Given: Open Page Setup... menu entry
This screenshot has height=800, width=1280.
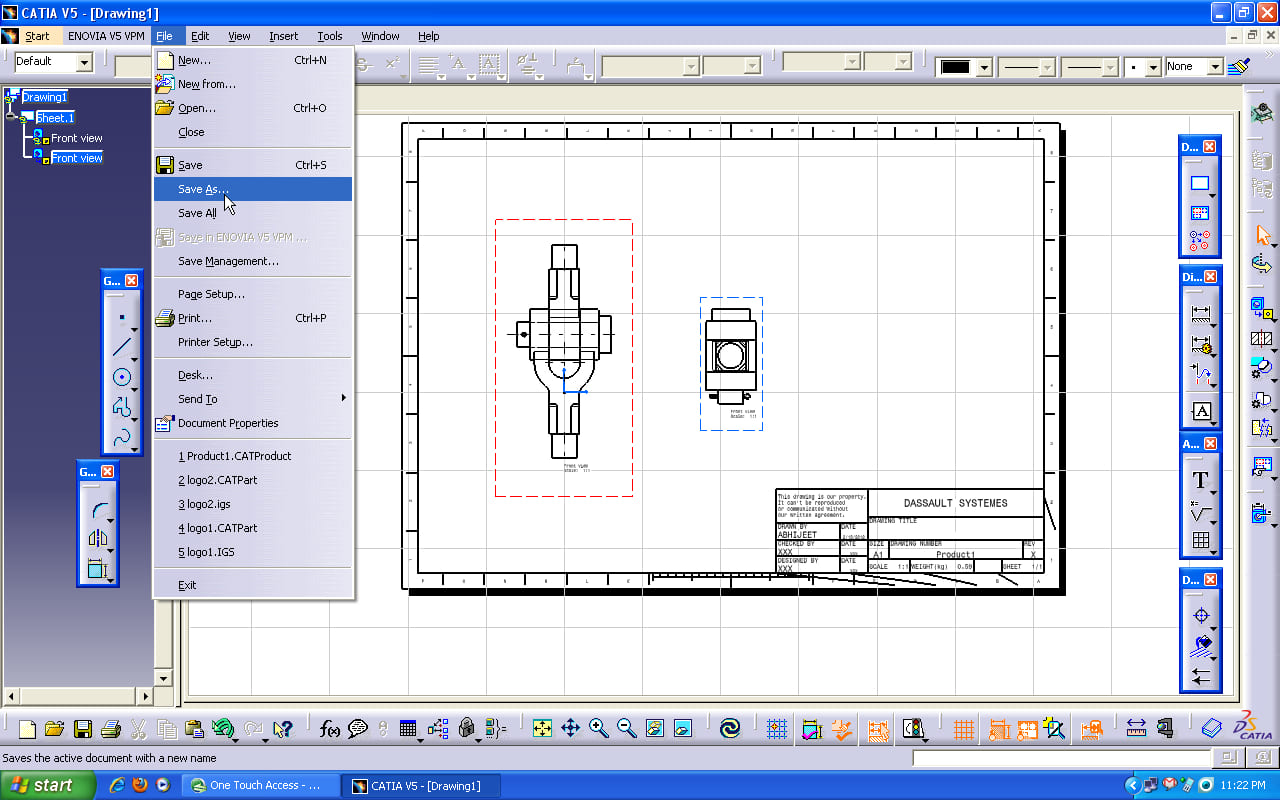Looking at the screenshot, I should 253,294.
